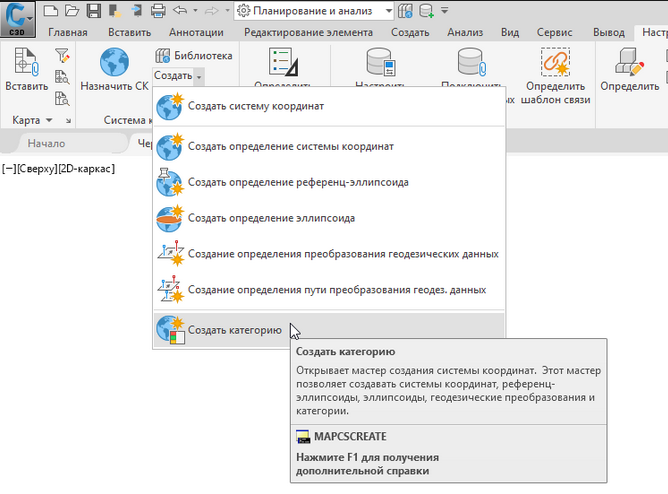Click Создание определения преобразования геодезических данных
The height and width of the screenshot is (494, 668).
point(342,254)
